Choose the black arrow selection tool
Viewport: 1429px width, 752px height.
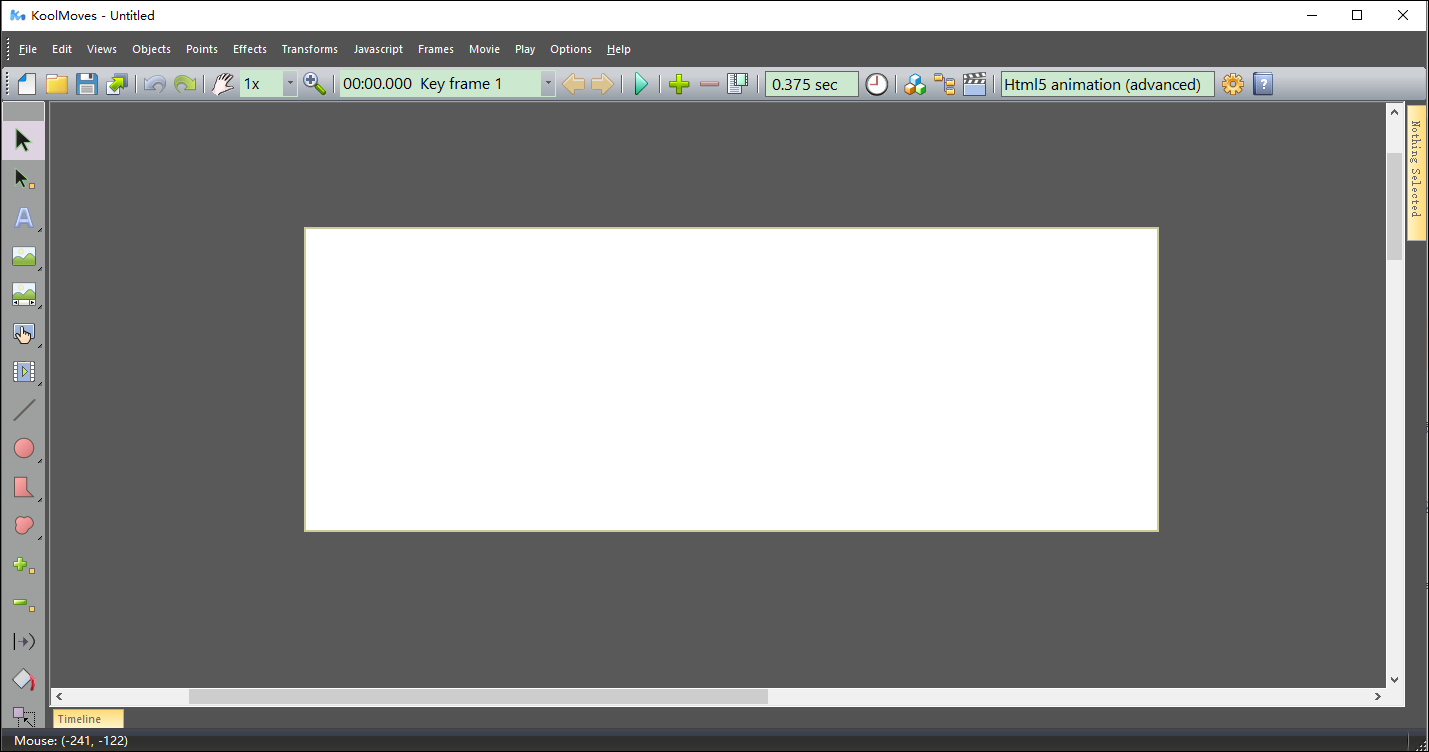(x=24, y=141)
